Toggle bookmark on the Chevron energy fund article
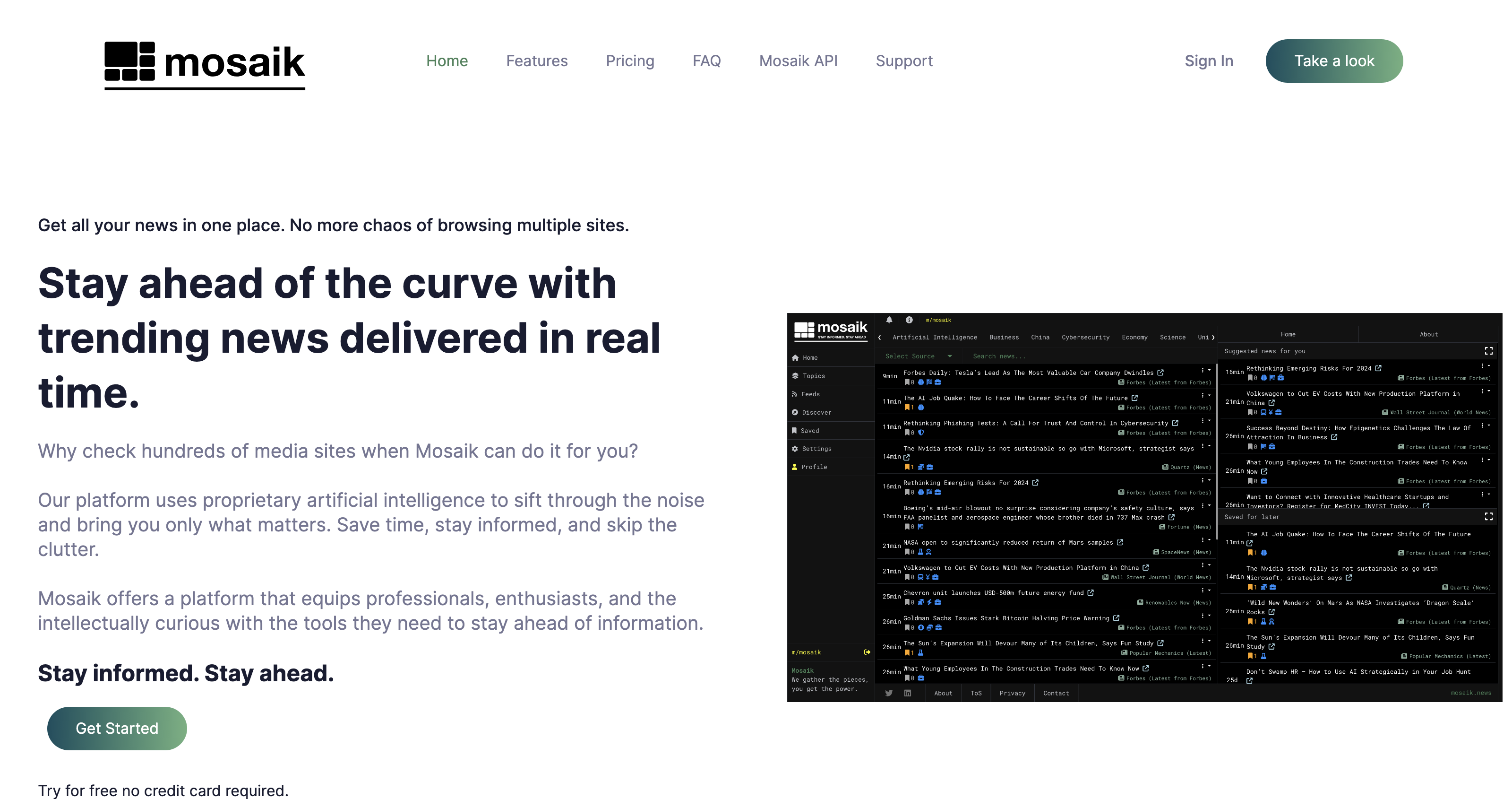Viewport: 1512px width, 799px height. (907, 603)
